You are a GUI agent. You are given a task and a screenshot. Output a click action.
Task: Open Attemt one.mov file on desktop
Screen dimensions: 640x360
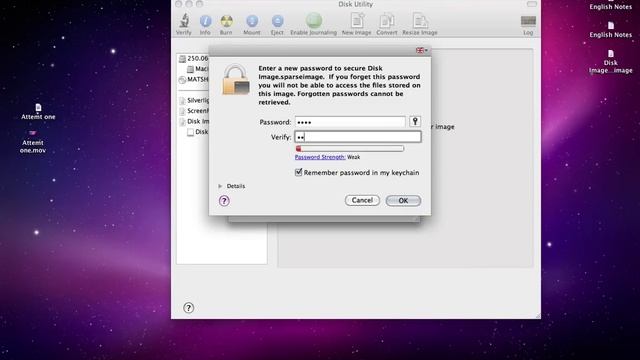click(33, 142)
